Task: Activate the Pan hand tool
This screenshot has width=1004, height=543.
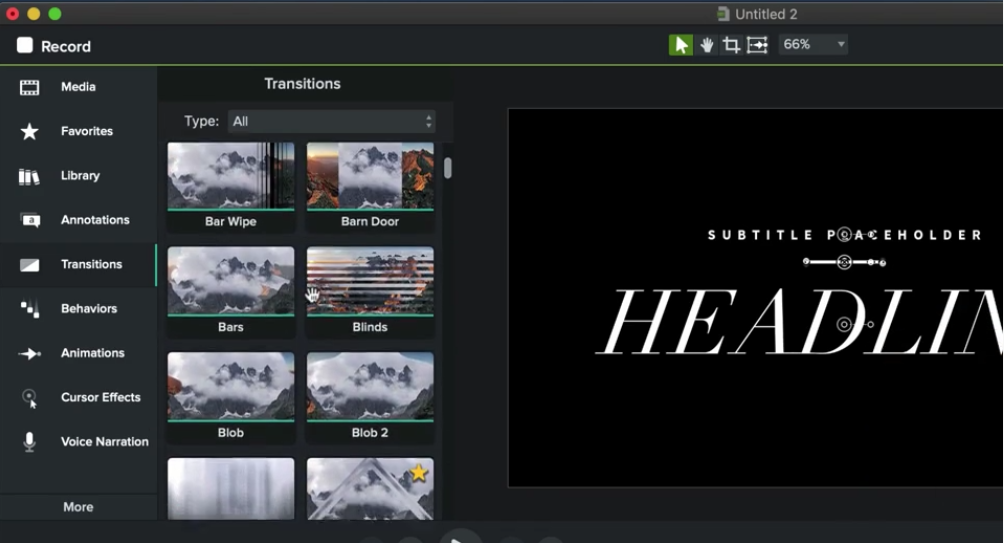Action: [707, 45]
